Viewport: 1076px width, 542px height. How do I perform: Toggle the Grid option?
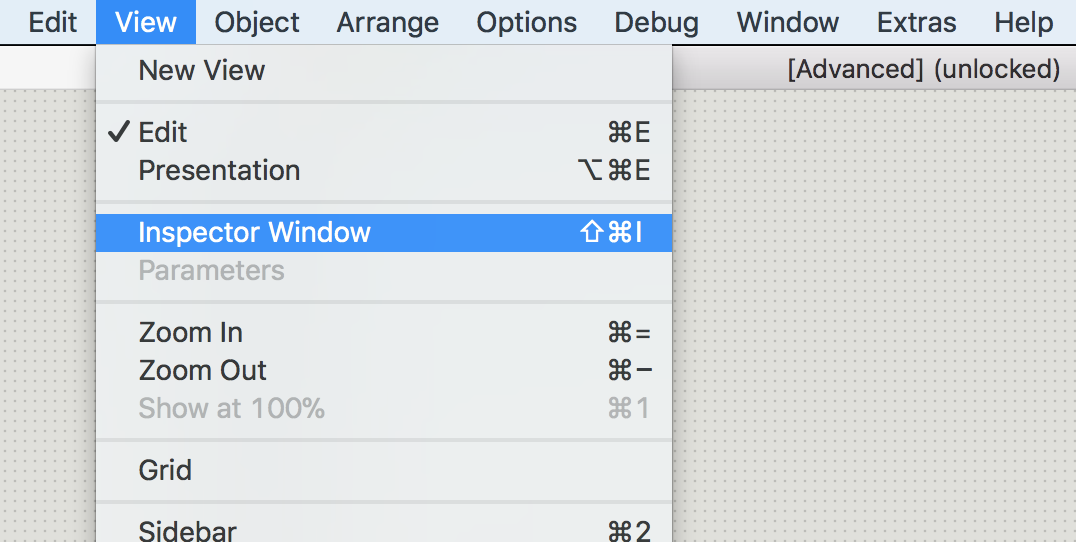(384, 471)
